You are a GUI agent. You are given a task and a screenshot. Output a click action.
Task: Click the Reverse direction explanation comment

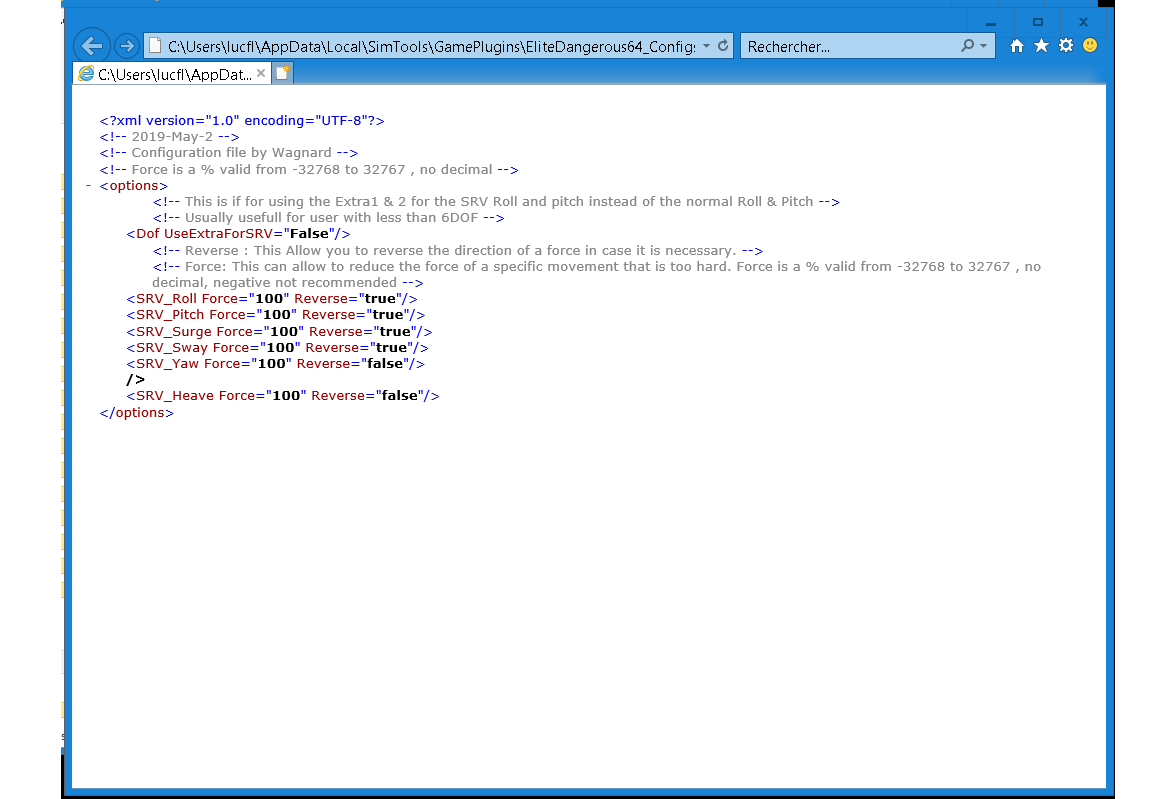458,251
